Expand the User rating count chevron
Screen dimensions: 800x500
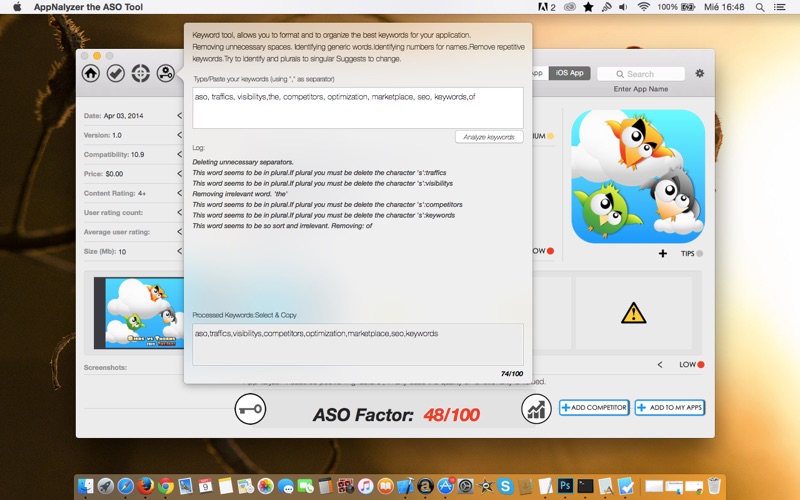[x=180, y=212]
